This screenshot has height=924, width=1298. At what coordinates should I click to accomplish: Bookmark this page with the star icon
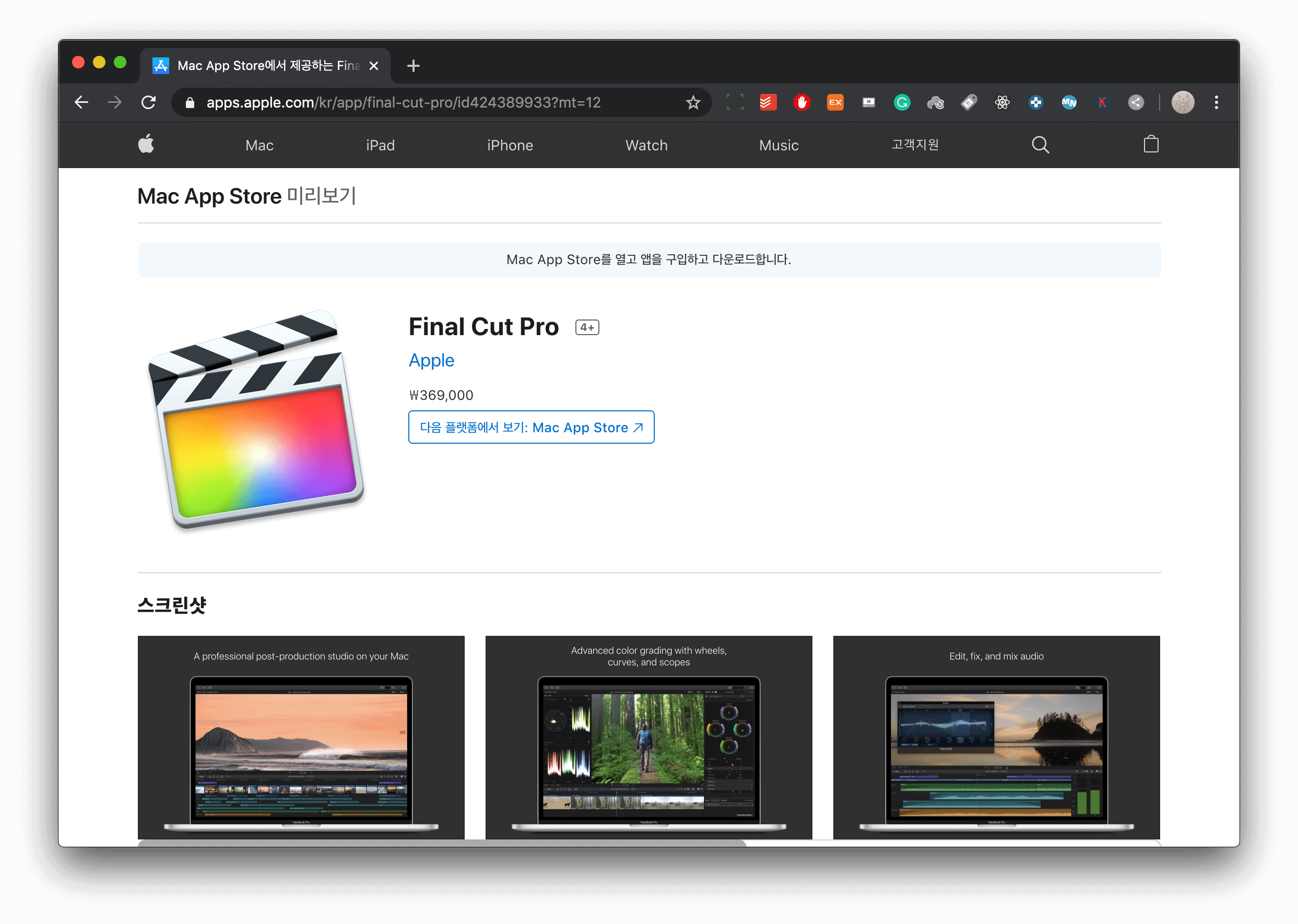coord(692,102)
